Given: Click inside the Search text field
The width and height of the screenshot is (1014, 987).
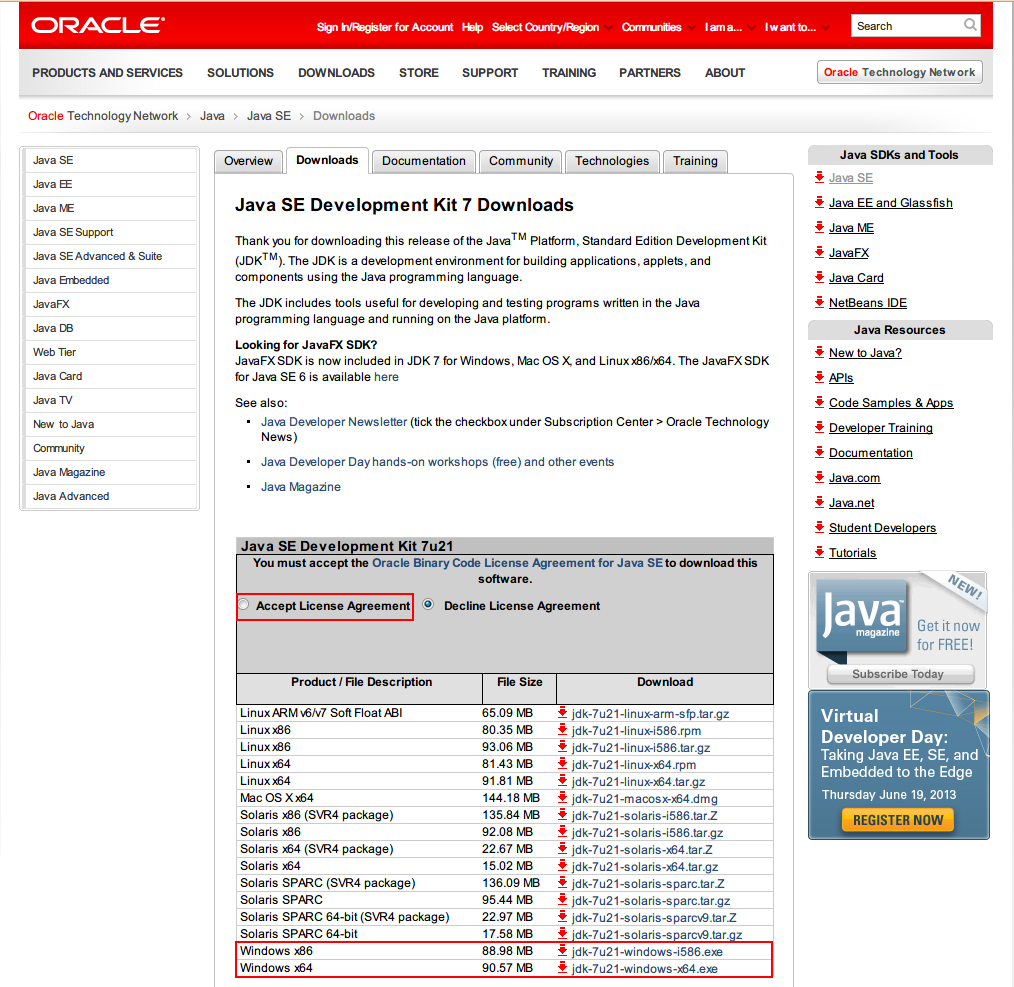Looking at the screenshot, I should (905, 26).
